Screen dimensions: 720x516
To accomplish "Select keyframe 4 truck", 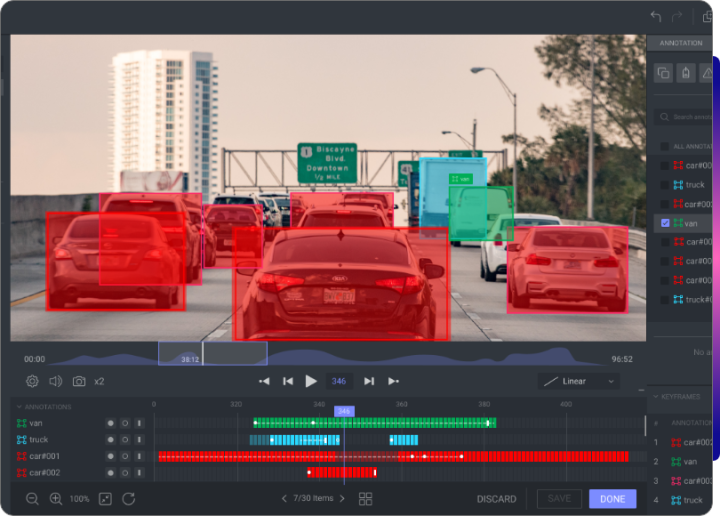I will pyautogui.click(x=683, y=500).
